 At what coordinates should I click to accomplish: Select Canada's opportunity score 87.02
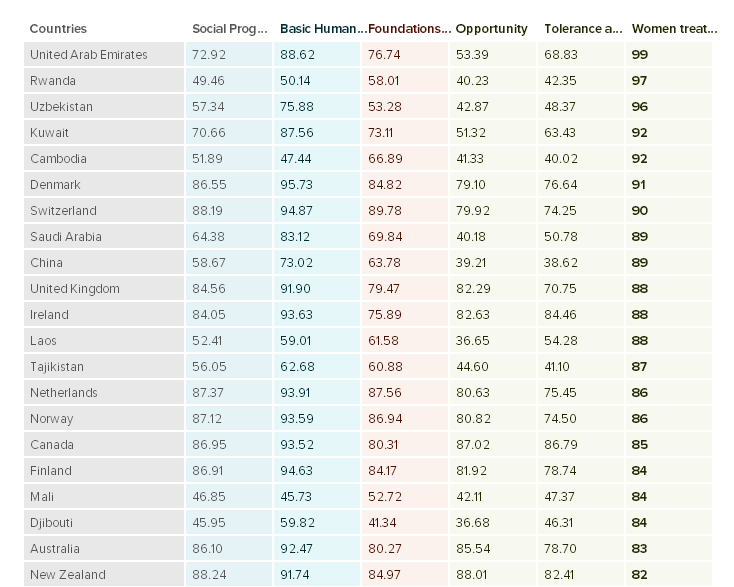[473, 445]
